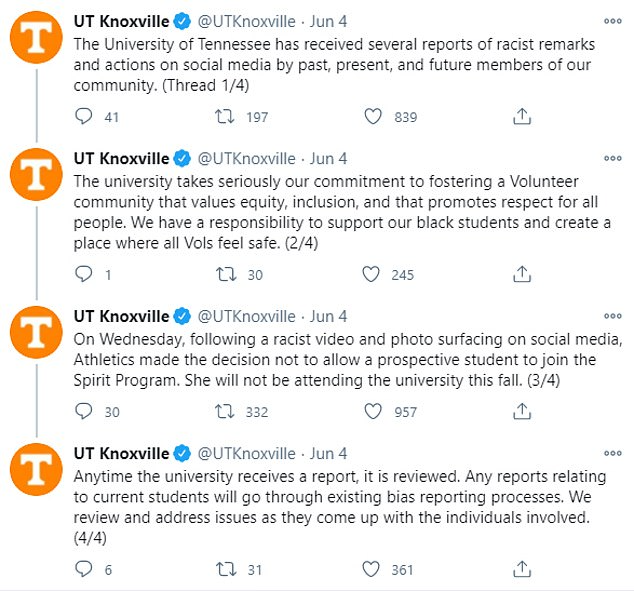Retweet the tweet with 332 retweets
Viewport: 634px width, 591px height.
[x=224, y=411]
